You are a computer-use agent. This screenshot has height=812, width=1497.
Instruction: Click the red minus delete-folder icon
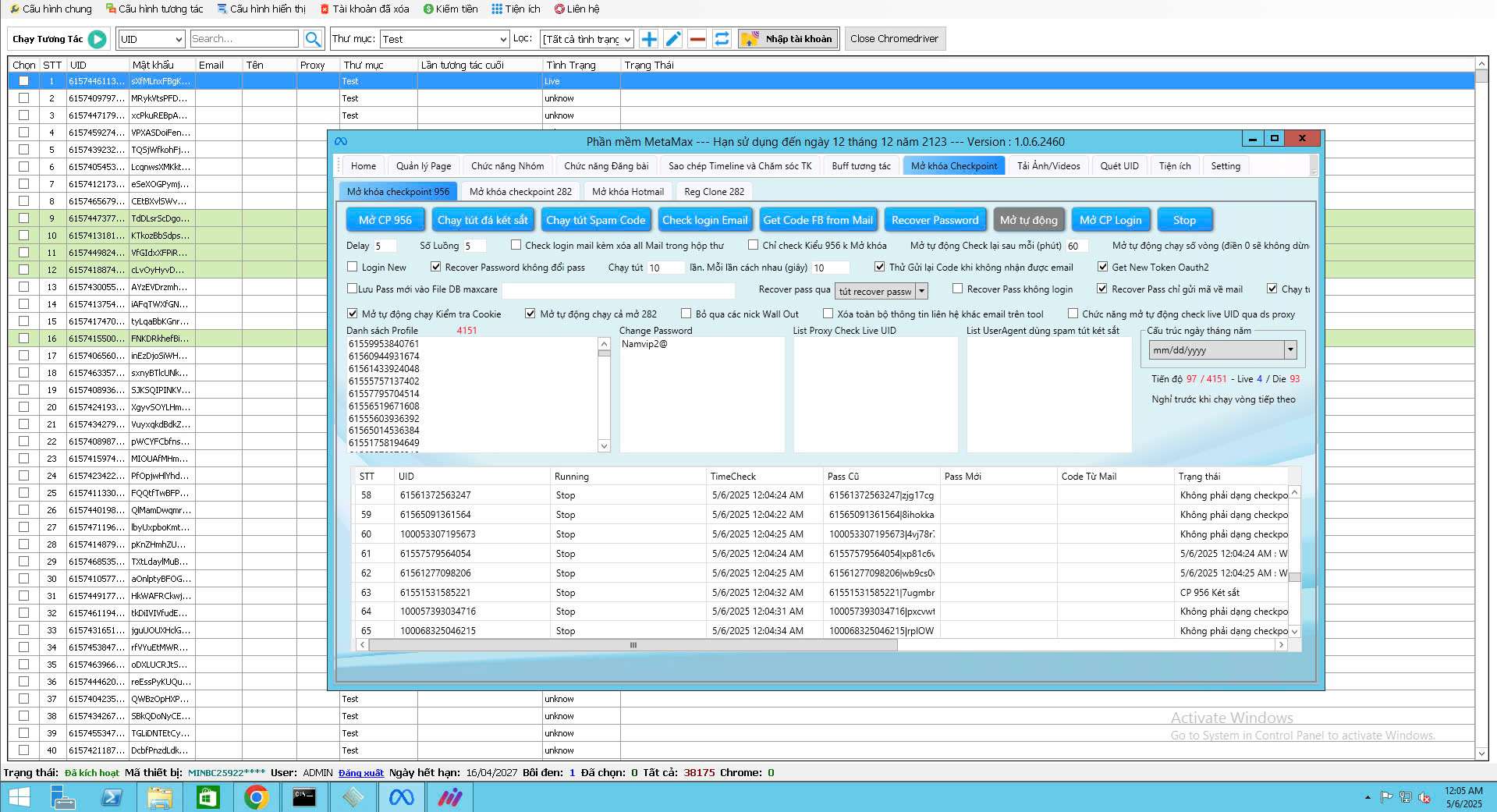pos(698,39)
